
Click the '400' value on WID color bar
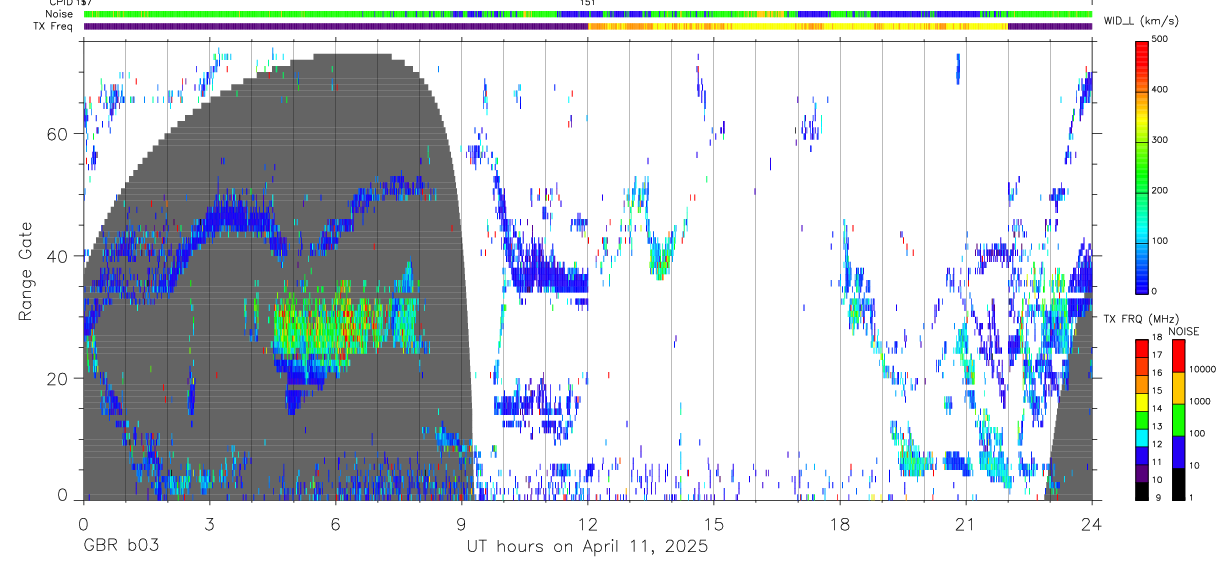[x=1160, y=90]
